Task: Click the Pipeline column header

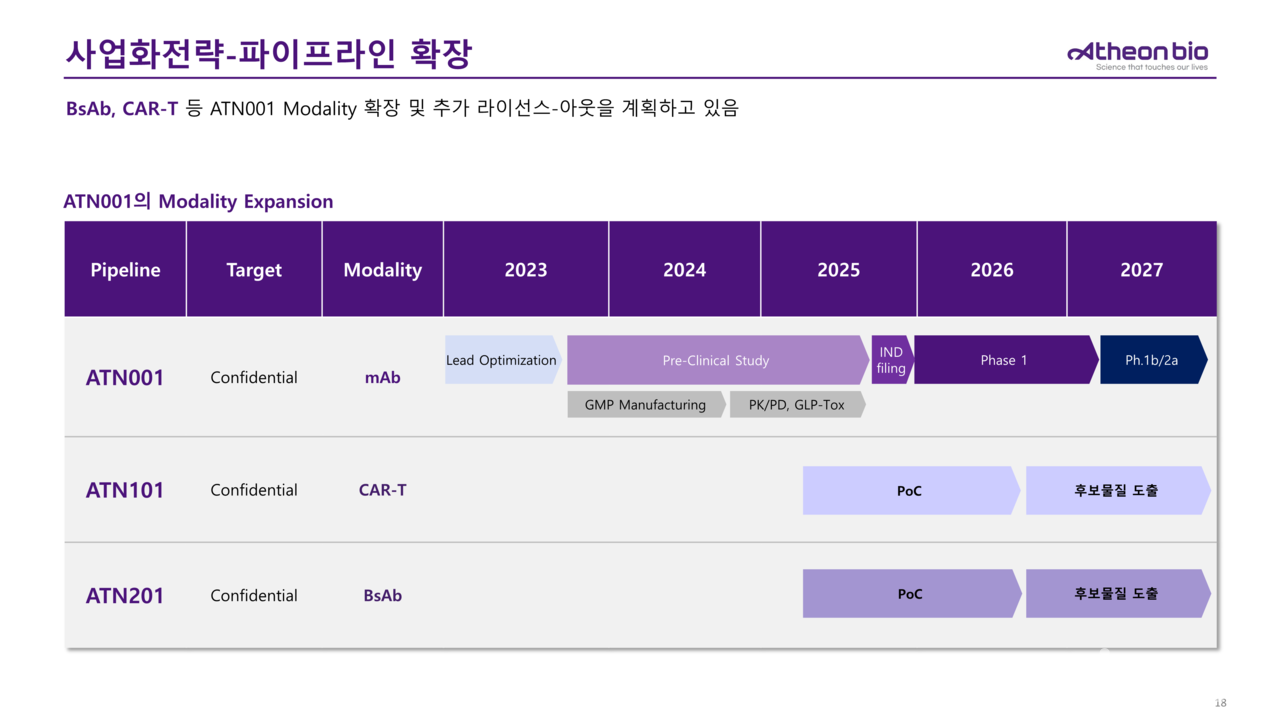Action: [124, 269]
